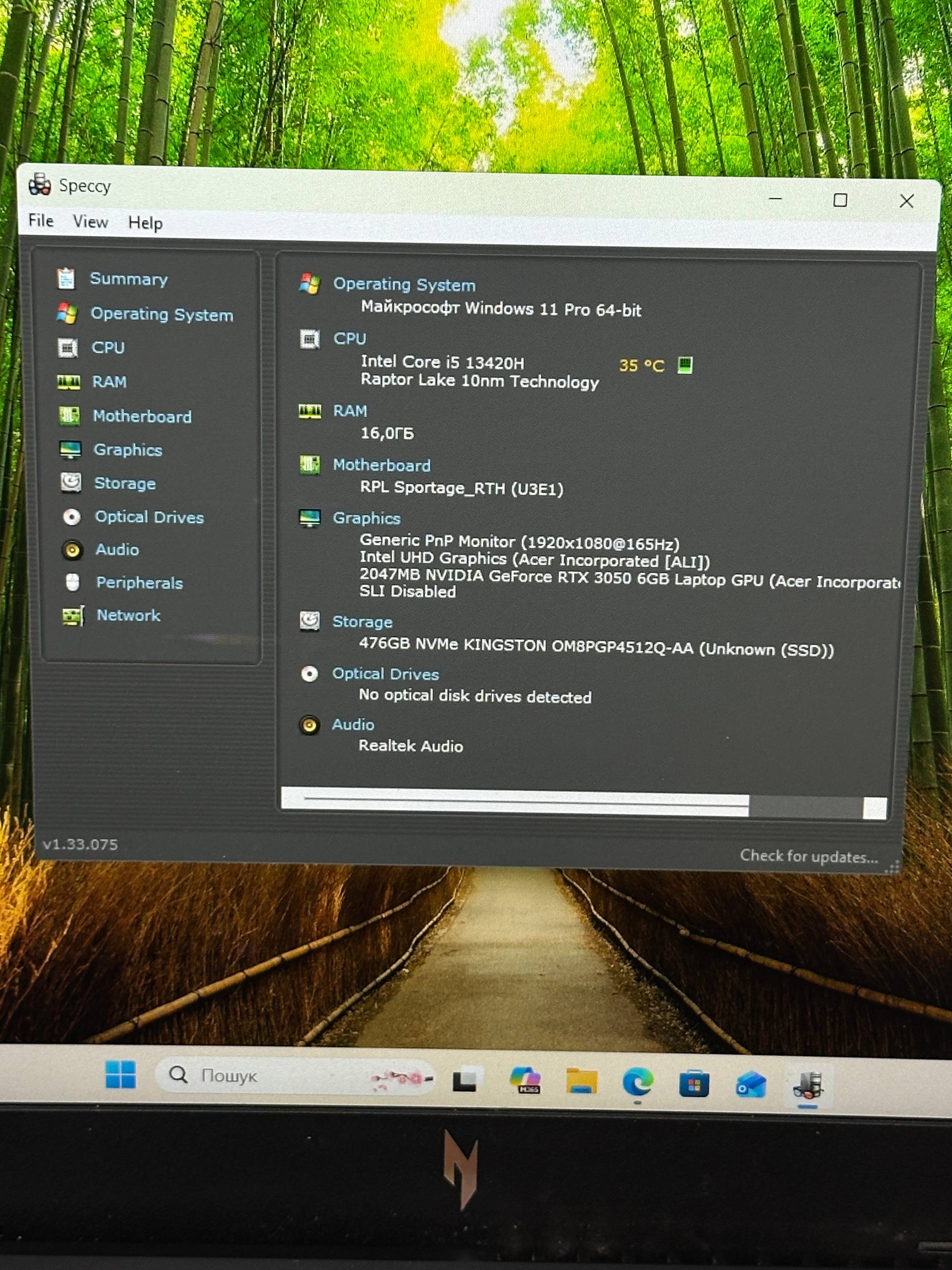
Task: Select the Storage drive icon in sidebar
Action: tap(71, 482)
